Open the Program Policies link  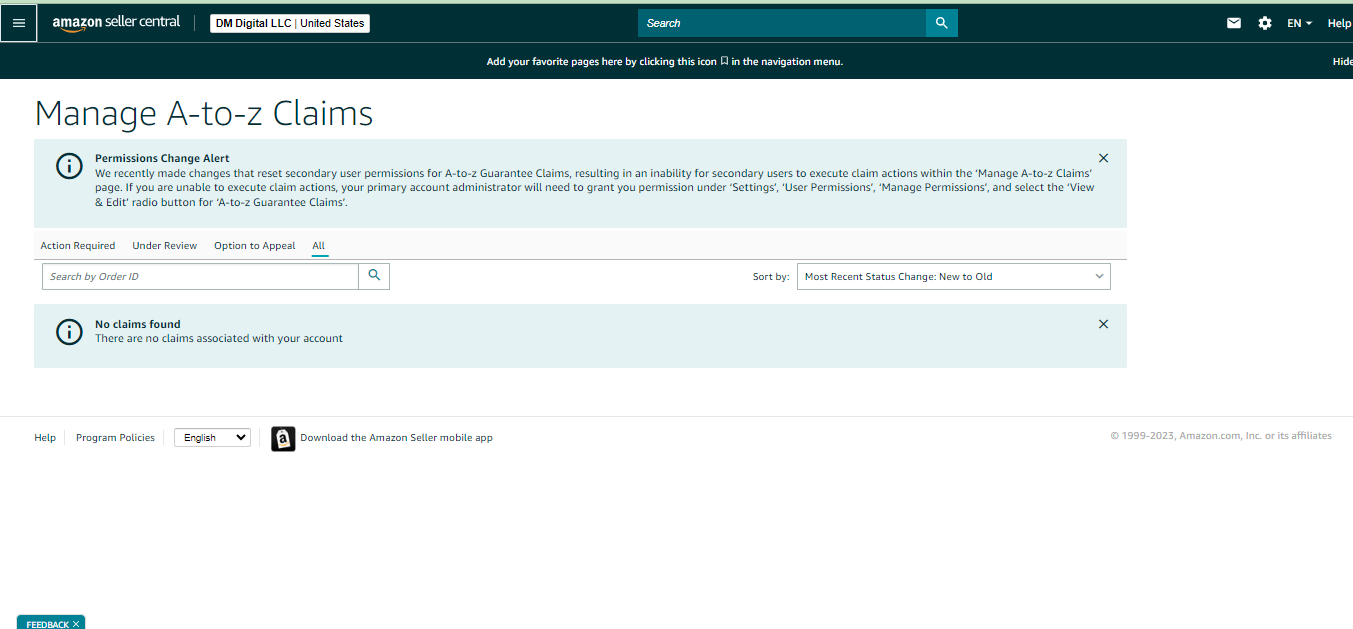115,437
